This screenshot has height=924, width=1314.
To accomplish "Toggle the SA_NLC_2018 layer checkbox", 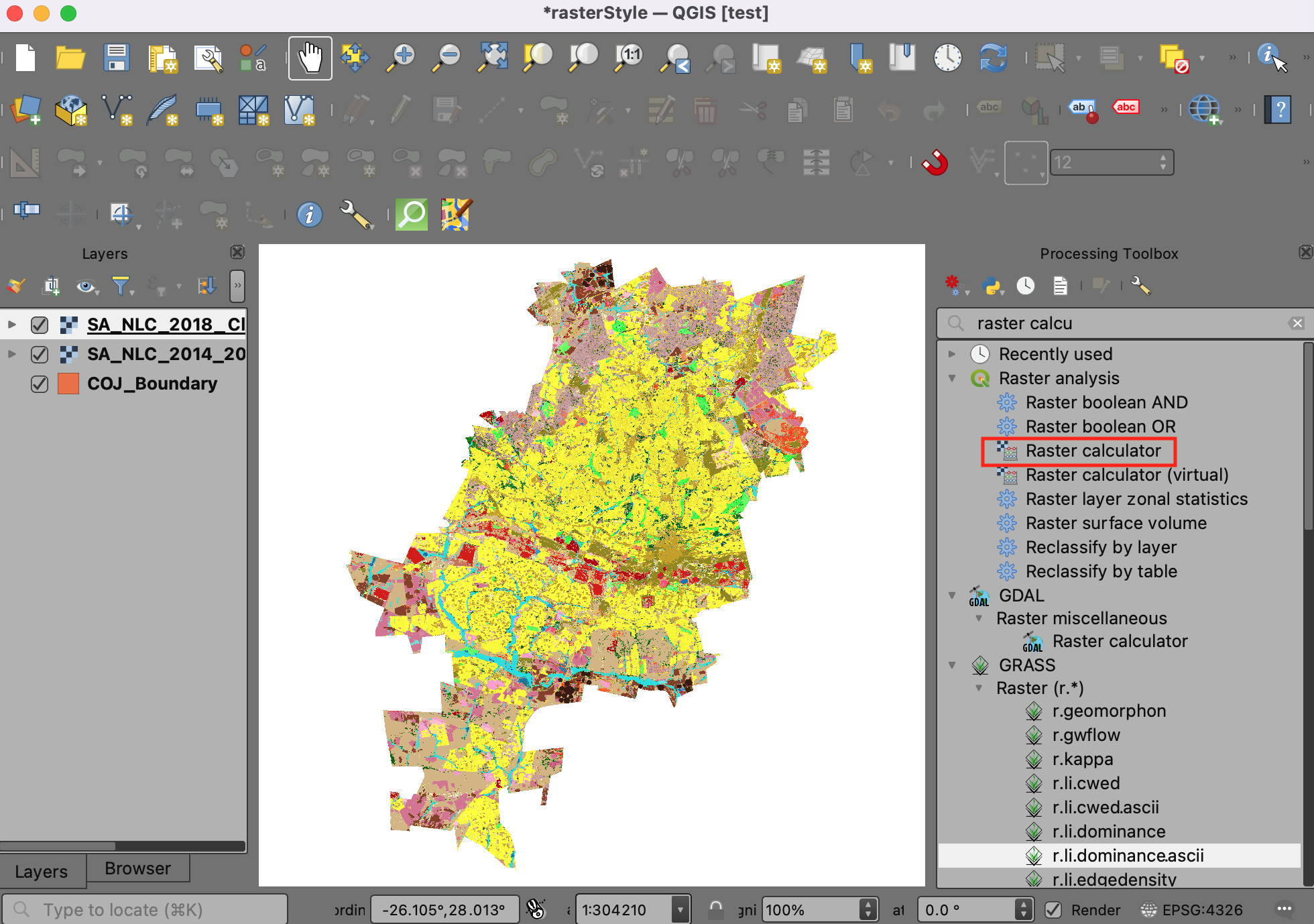I will click(40, 325).
